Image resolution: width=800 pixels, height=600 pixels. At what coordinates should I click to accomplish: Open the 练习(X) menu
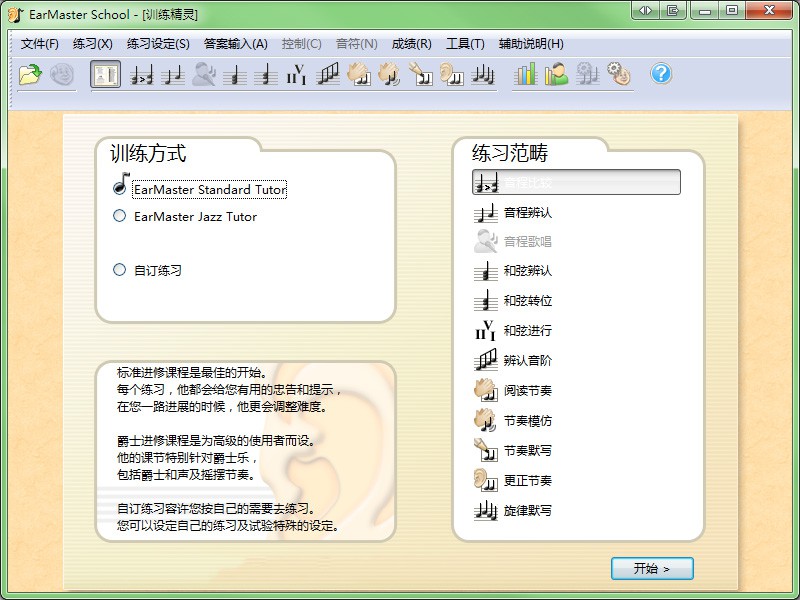click(x=92, y=44)
